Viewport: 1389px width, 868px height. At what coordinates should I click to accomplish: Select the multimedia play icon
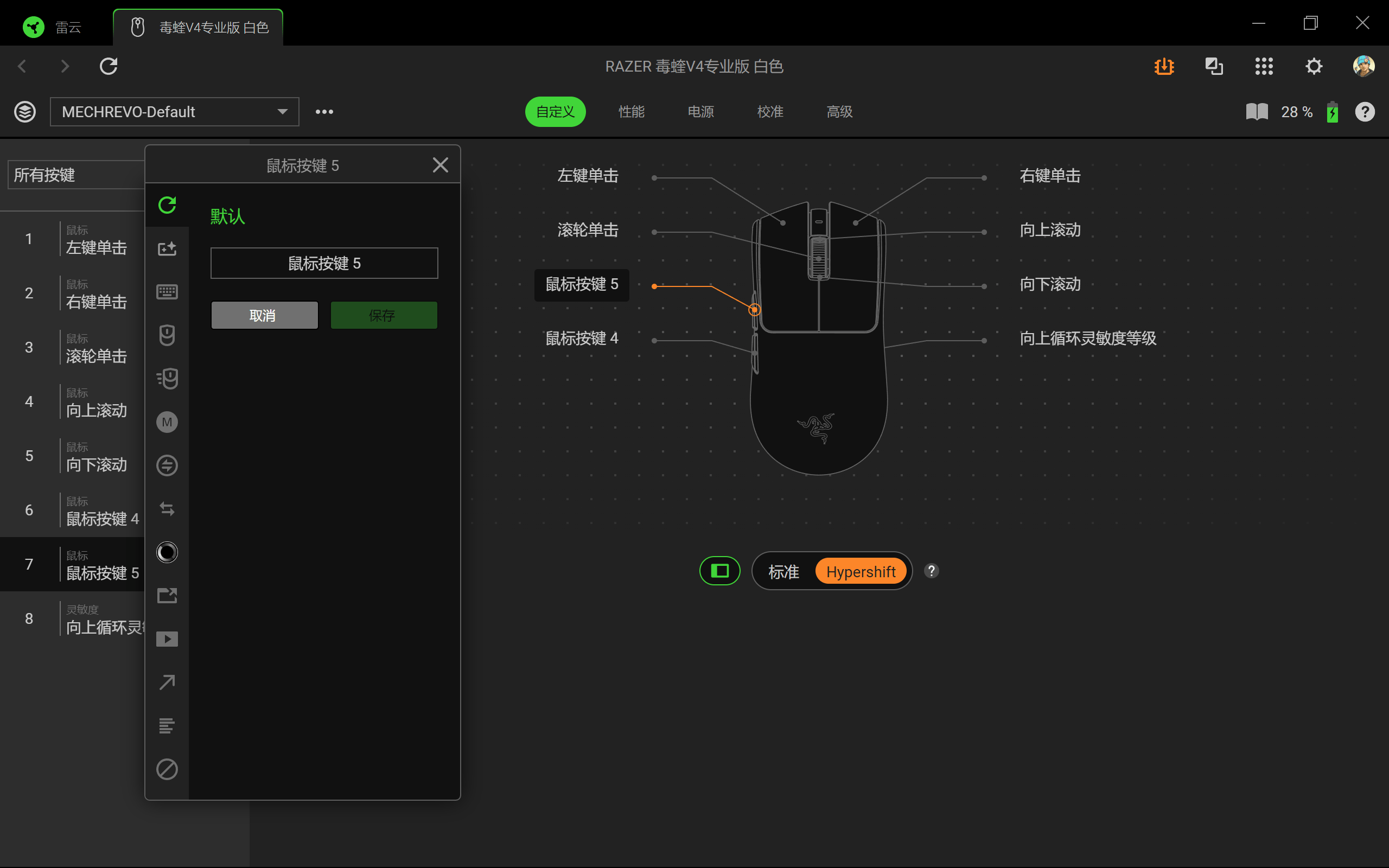(167, 639)
